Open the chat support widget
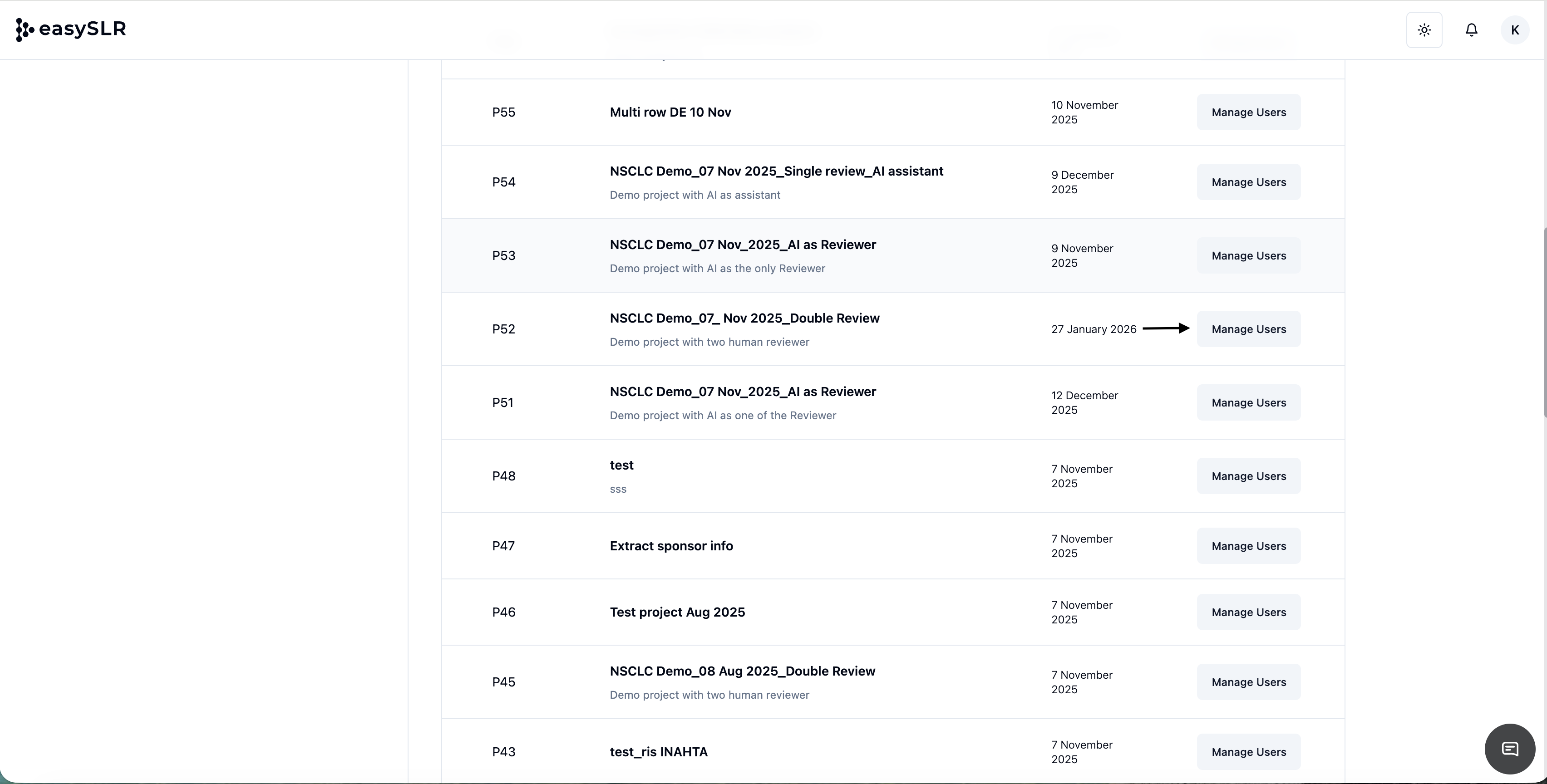This screenshot has height=784, width=1547. pyautogui.click(x=1509, y=749)
